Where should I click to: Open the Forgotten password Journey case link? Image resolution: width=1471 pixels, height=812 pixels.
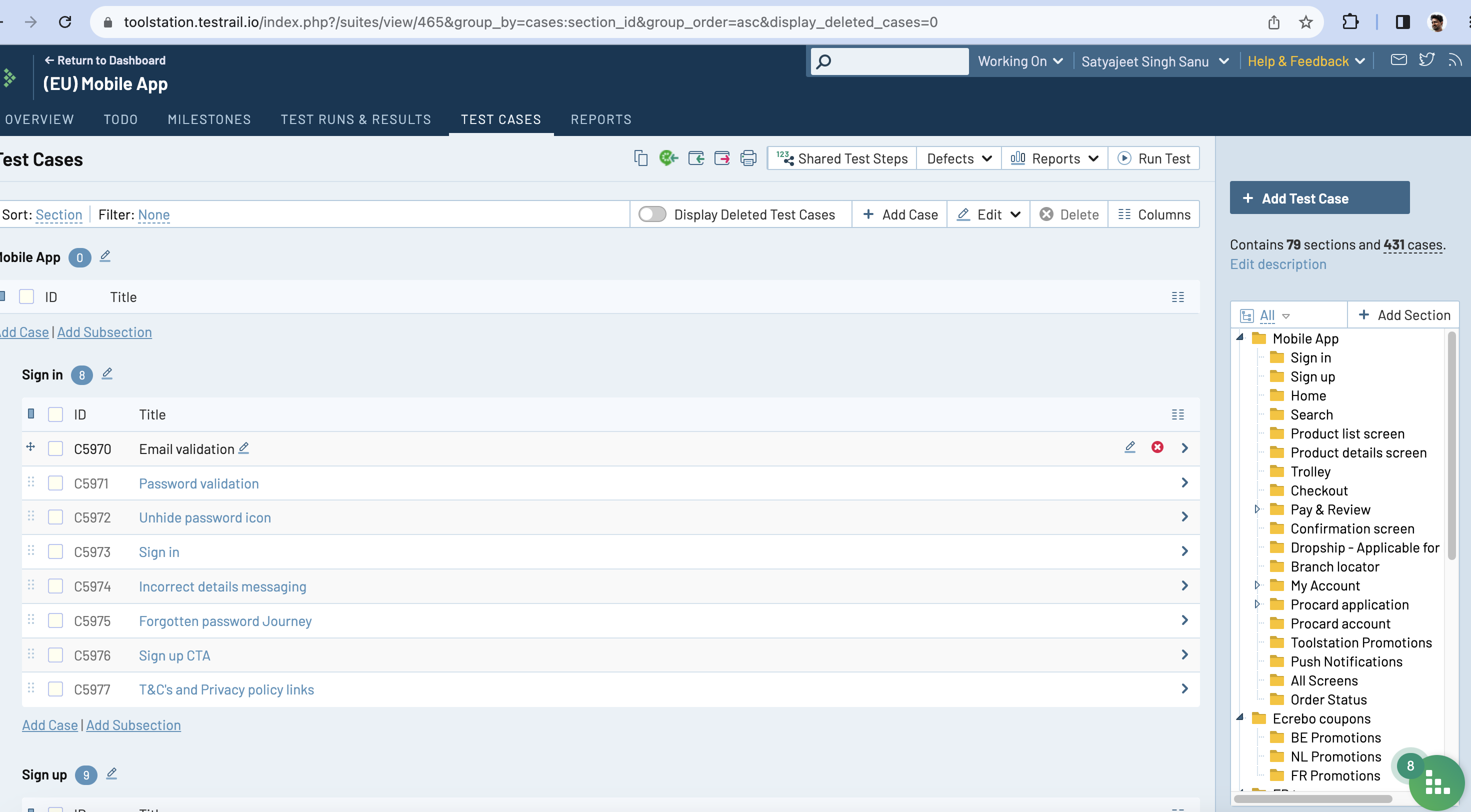(x=225, y=621)
